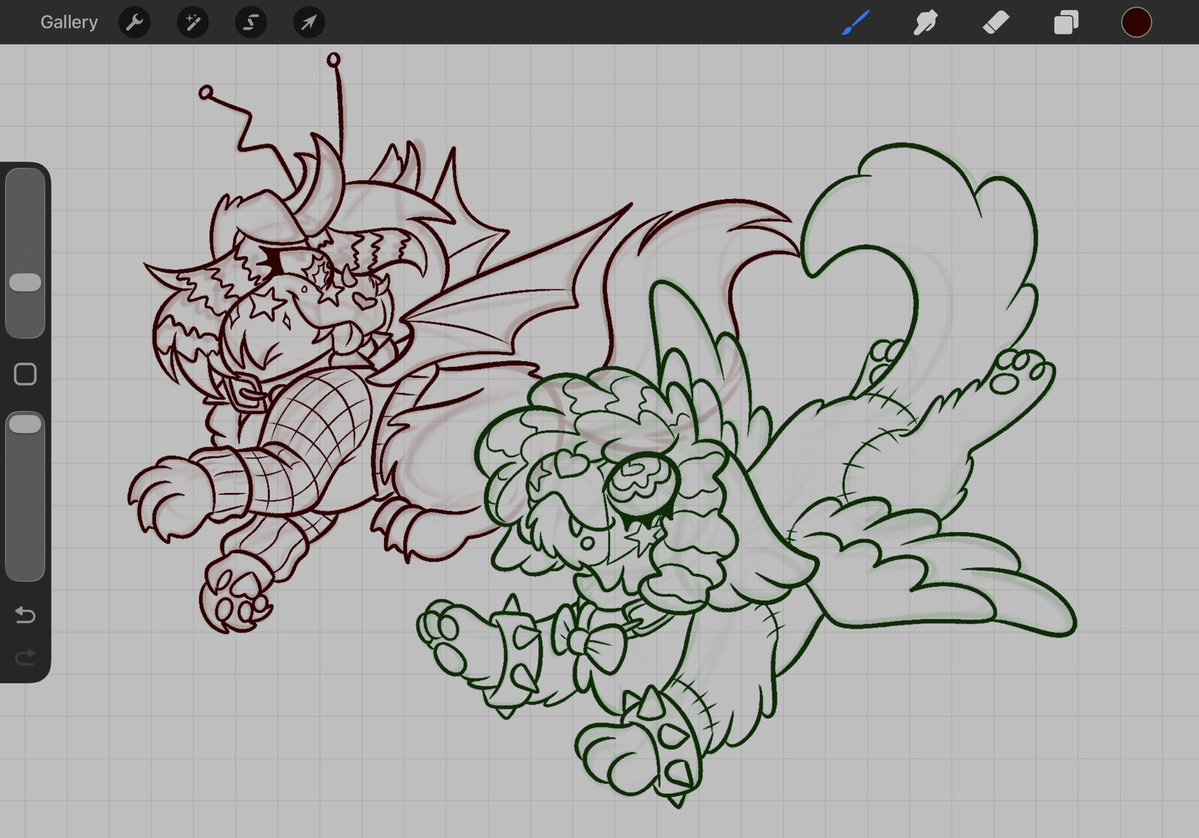1199x838 pixels.
Task: Select the Brush paint tool
Action: tap(856, 22)
